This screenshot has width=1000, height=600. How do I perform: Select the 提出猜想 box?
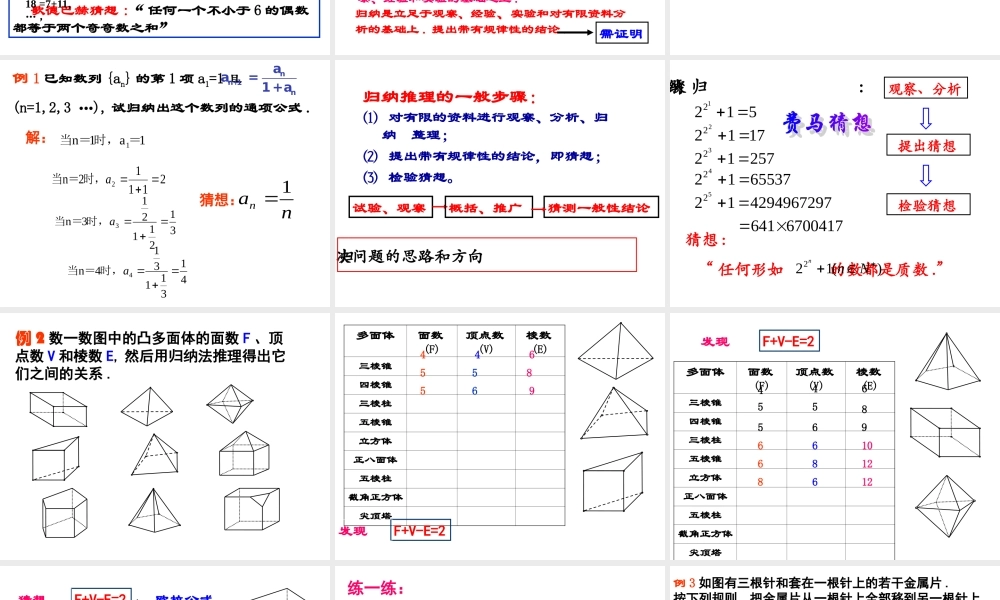928,145
